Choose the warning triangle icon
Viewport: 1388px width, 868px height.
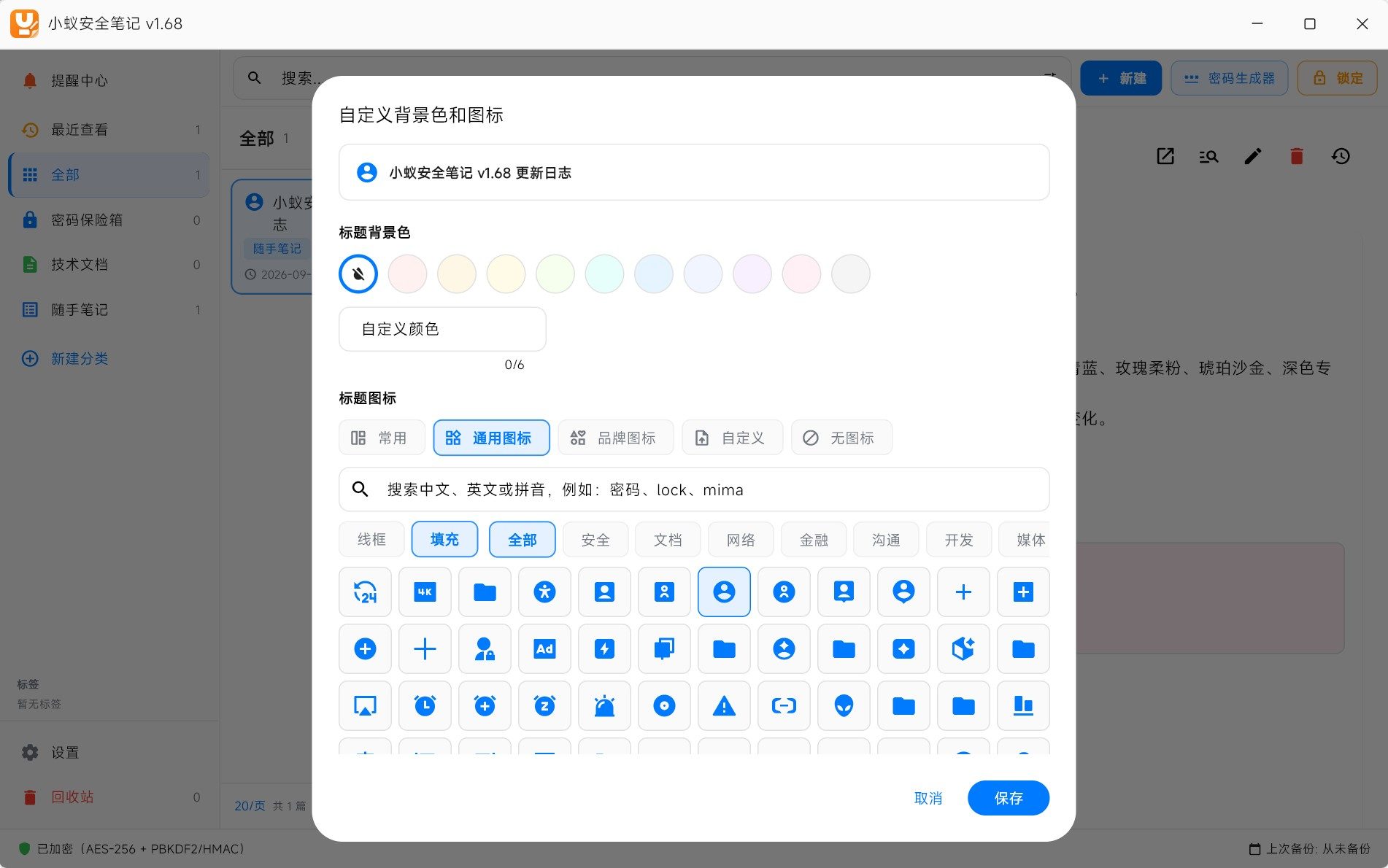[724, 705]
